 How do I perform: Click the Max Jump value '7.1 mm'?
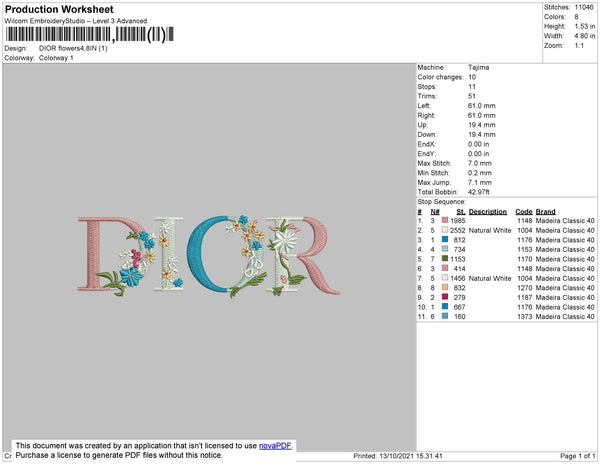480,182
